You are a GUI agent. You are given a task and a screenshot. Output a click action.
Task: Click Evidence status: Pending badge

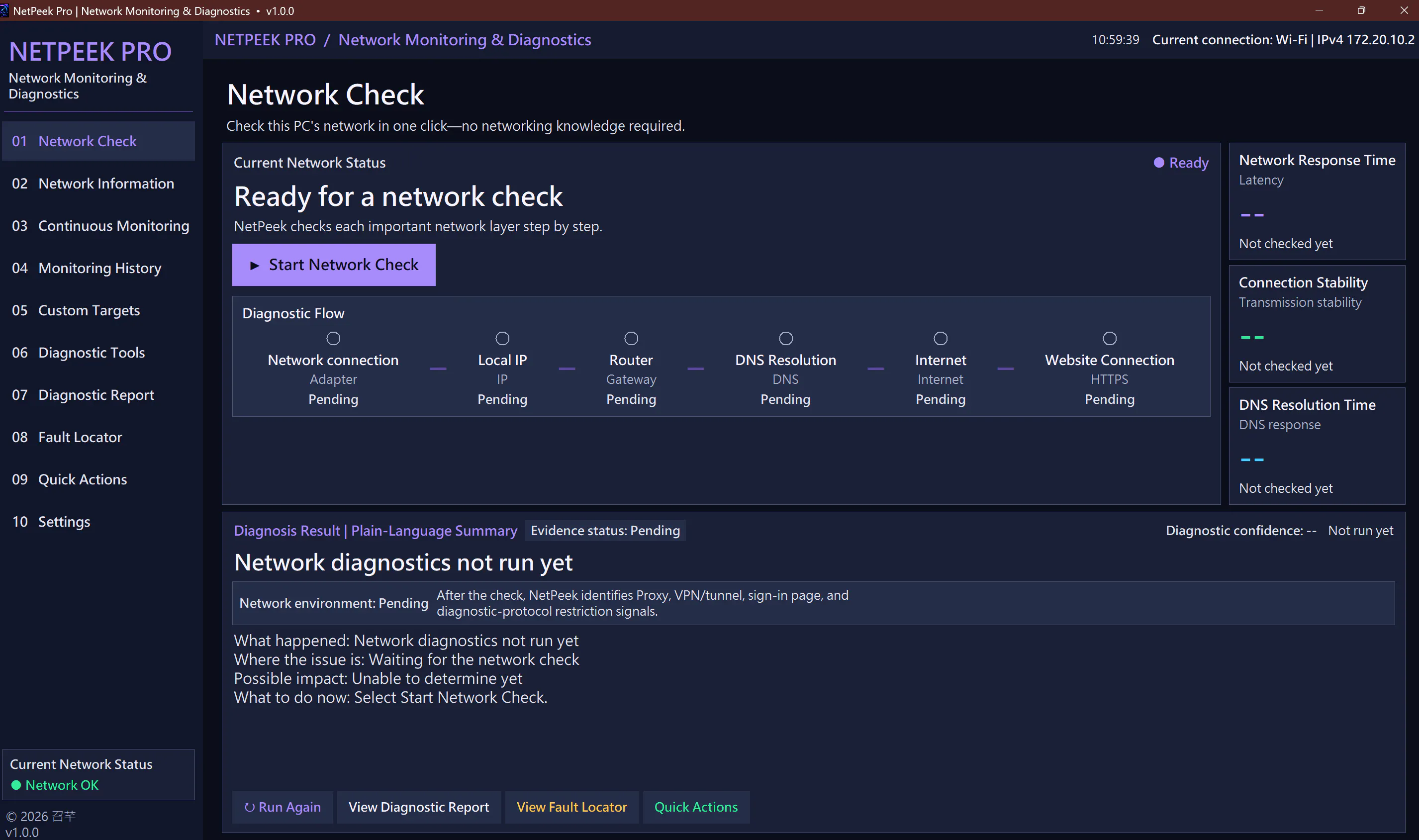point(605,530)
